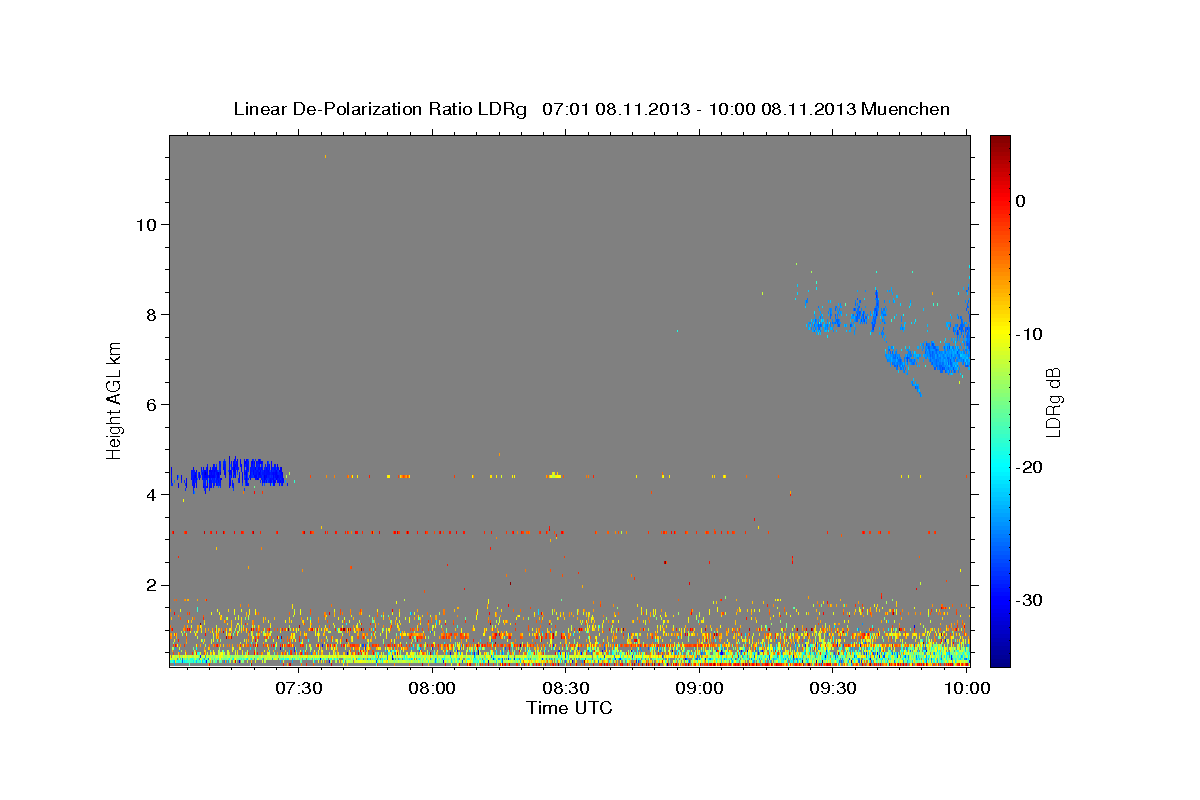Click the yellow region of the colorbar
Image resolution: width=1200 pixels, height=800 pixels.
pos(1000,334)
